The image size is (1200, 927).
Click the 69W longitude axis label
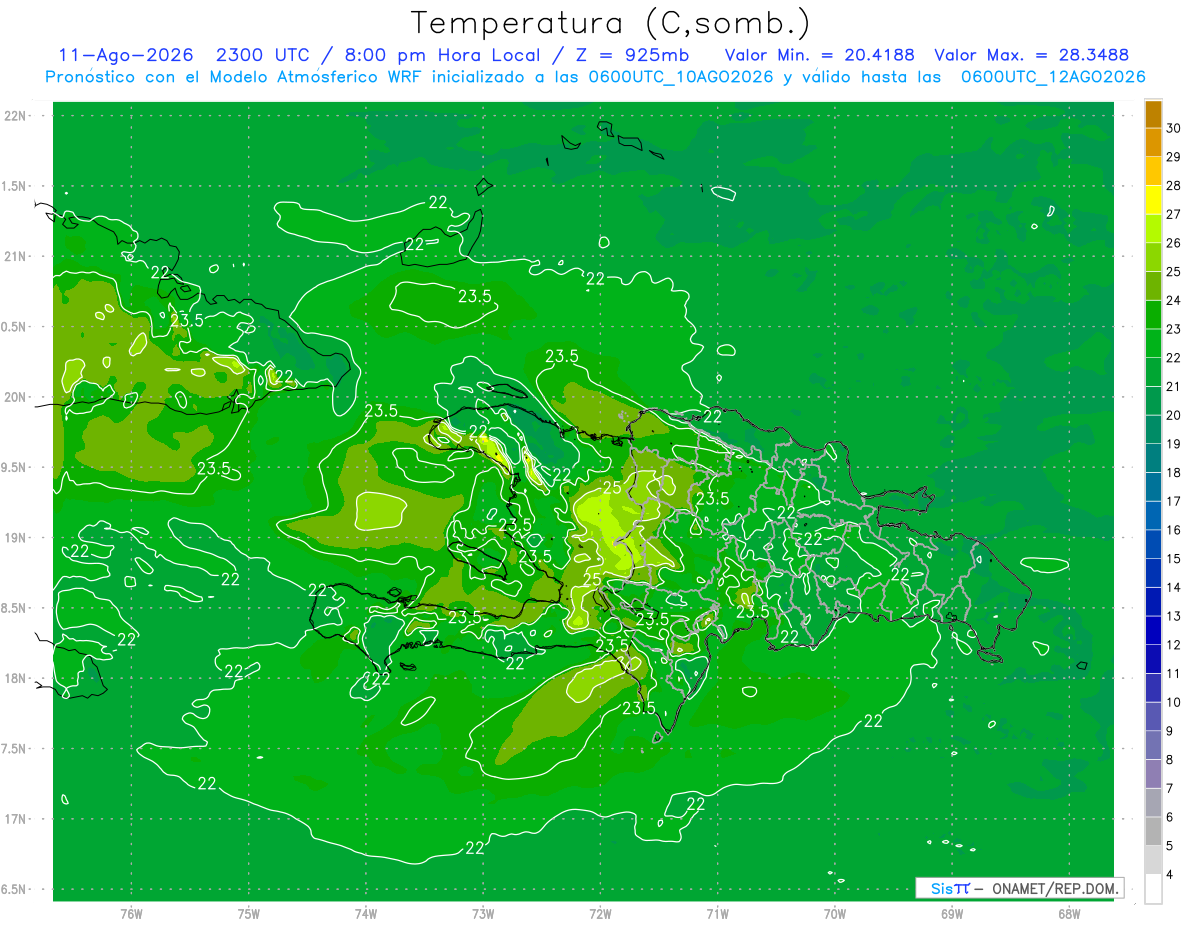click(x=952, y=914)
